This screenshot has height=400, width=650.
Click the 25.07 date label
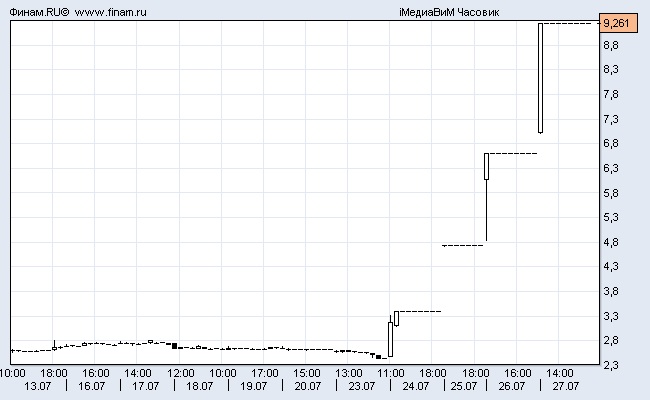[x=464, y=386]
